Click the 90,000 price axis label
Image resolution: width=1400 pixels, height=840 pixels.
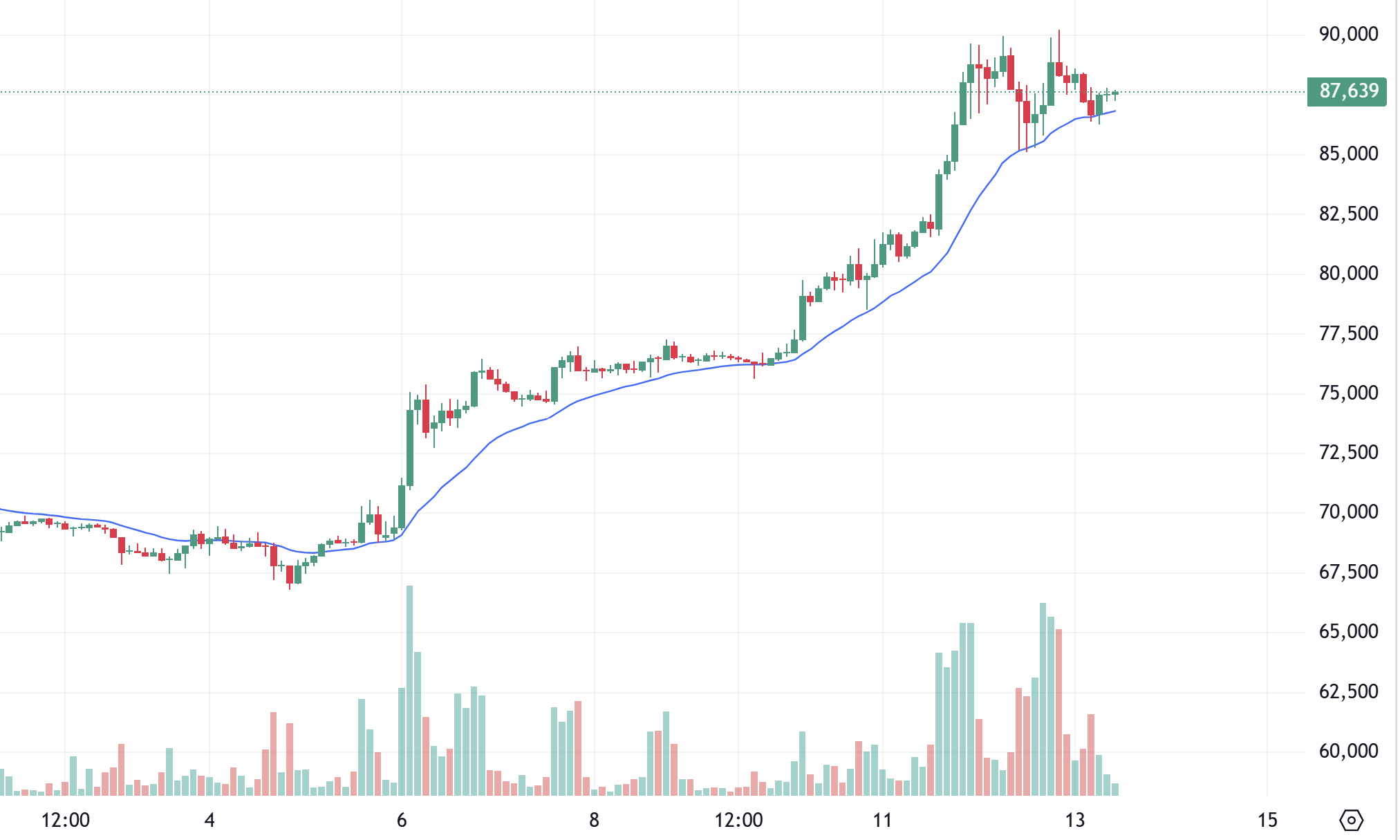(1348, 34)
